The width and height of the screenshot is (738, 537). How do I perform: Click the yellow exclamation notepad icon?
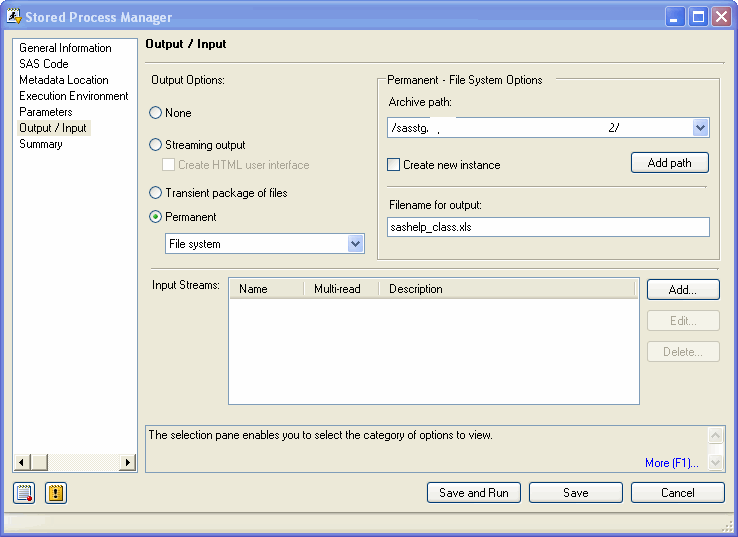pos(56,493)
